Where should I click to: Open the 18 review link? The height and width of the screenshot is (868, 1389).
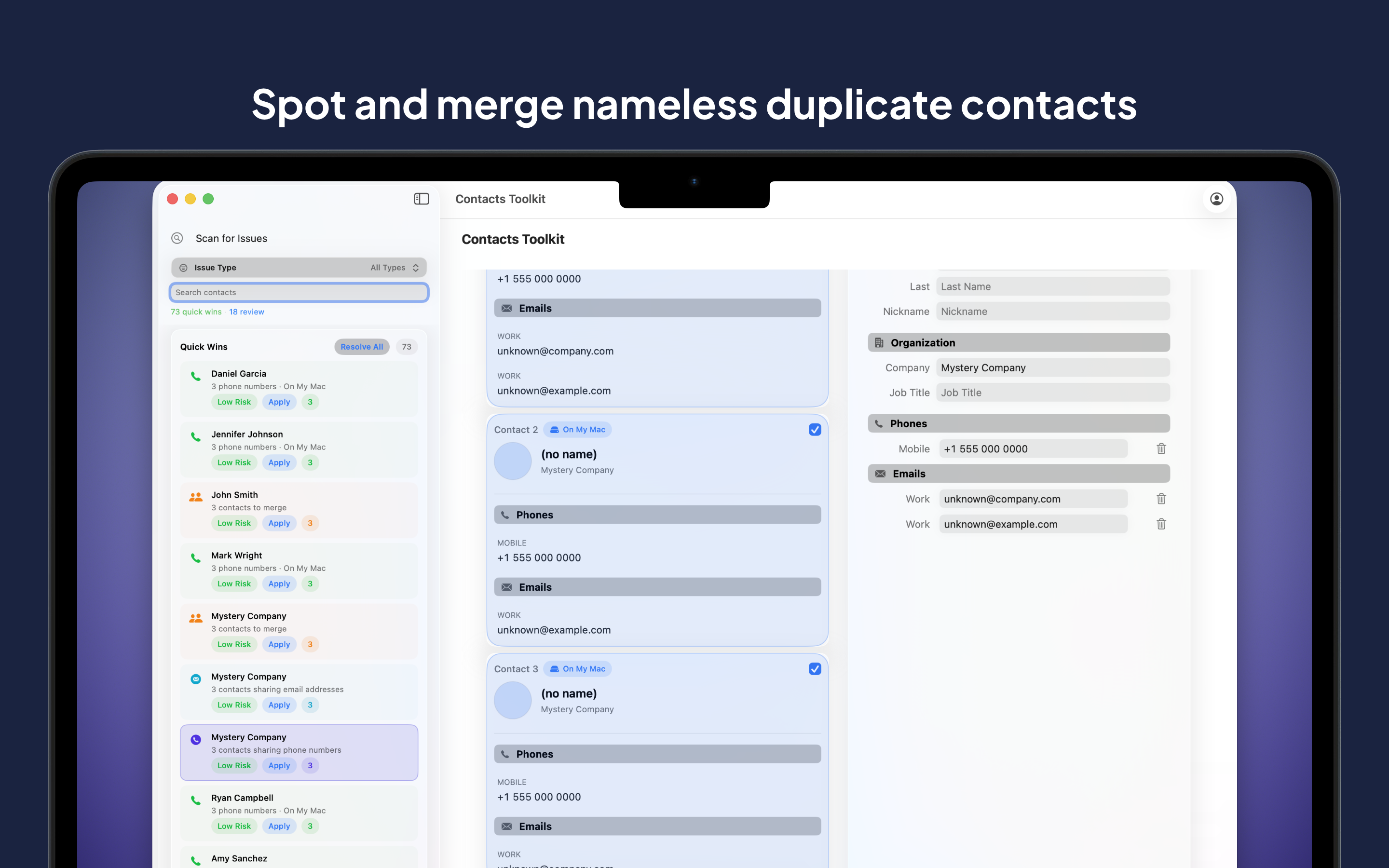pos(246,312)
